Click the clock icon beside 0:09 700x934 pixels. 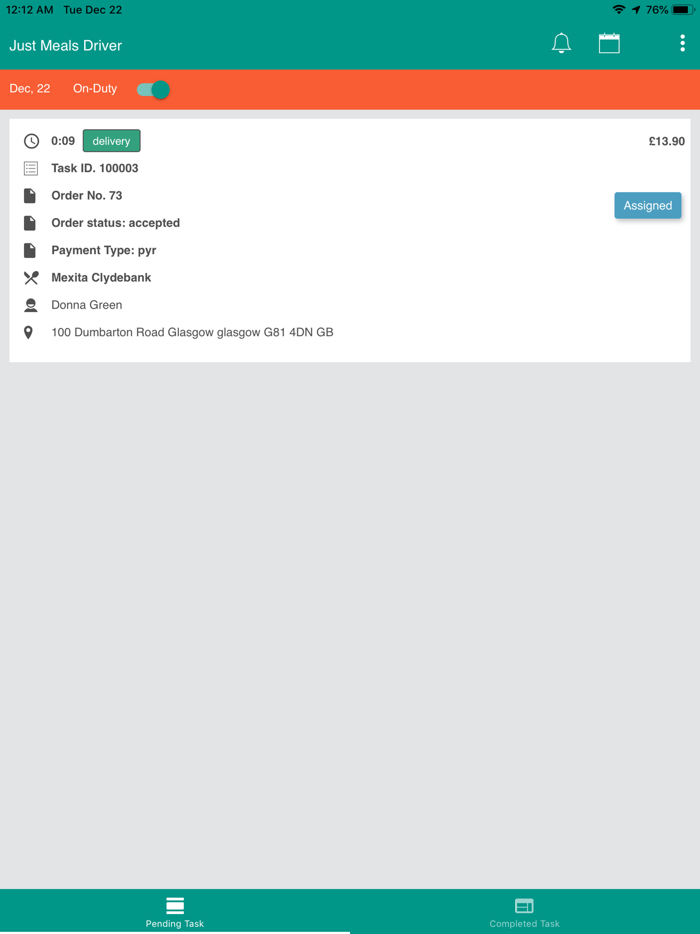[31, 141]
